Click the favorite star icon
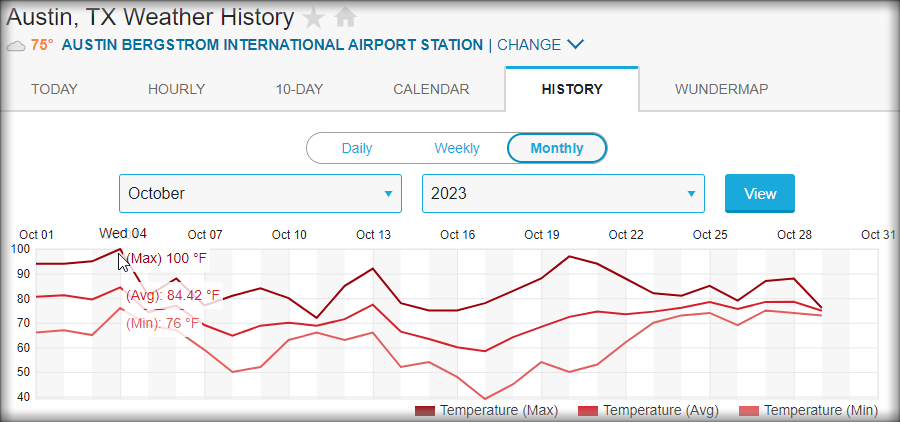900x422 pixels. 314,17
